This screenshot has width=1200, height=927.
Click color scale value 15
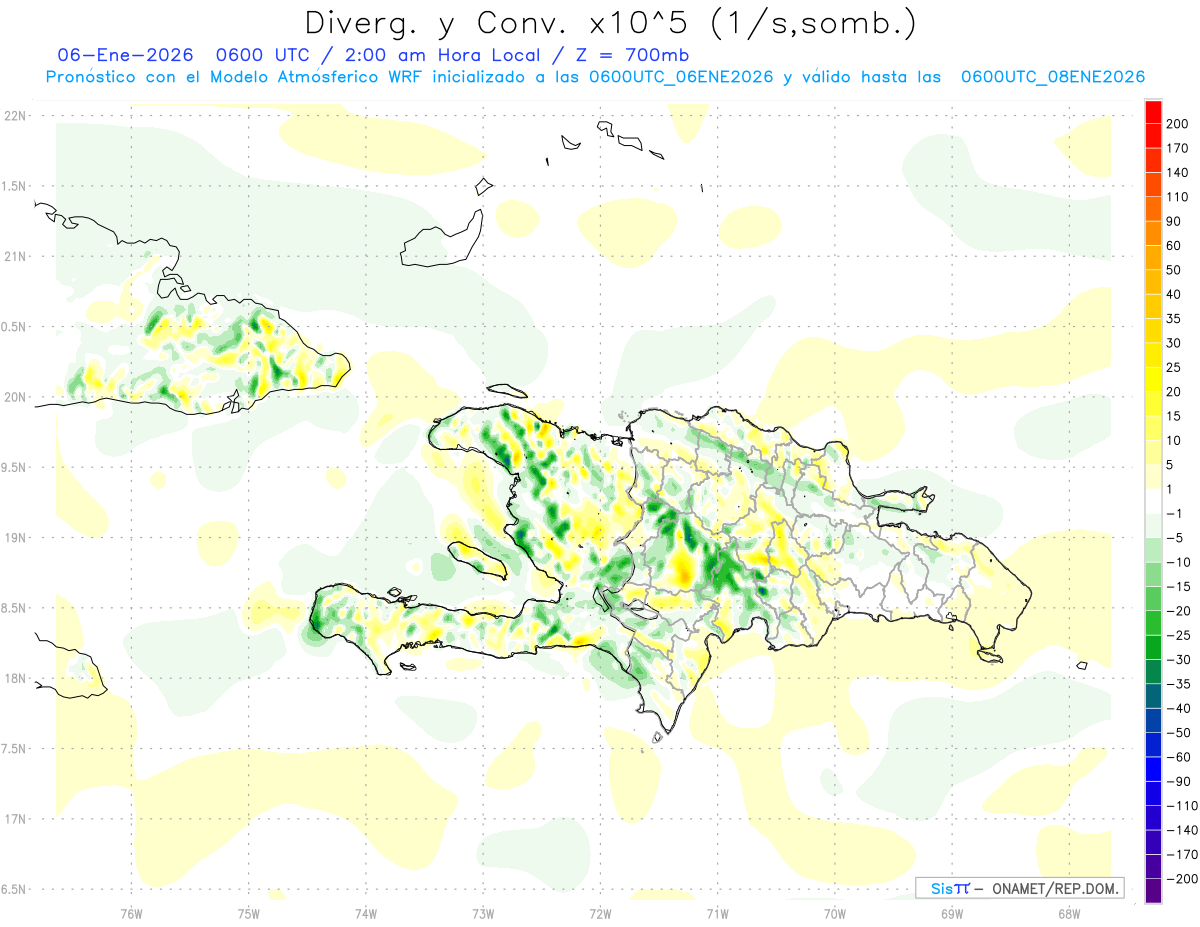click(x=1174, y=416)
